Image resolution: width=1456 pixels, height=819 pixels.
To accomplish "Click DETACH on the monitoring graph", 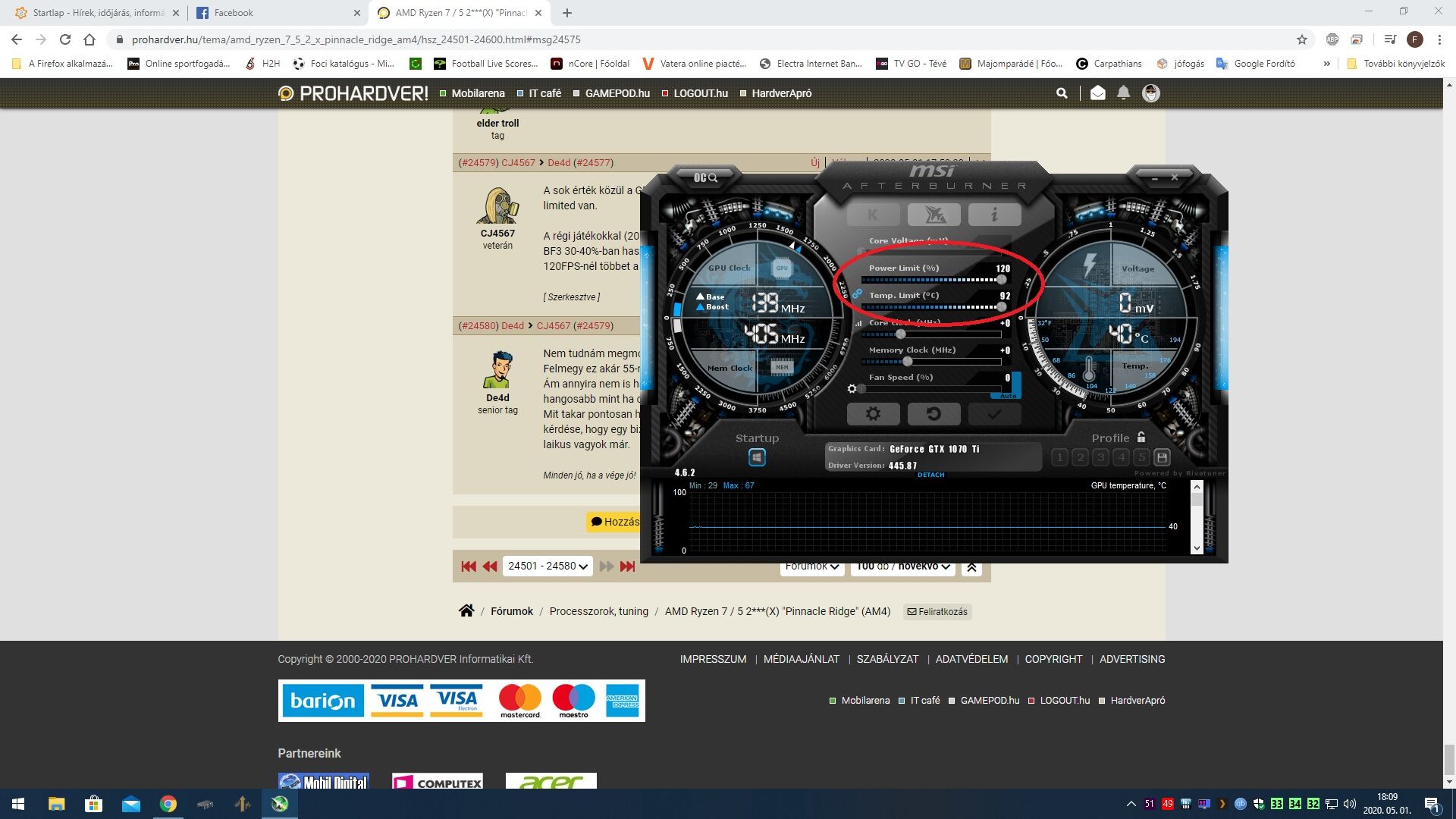I will coord(931,475).
